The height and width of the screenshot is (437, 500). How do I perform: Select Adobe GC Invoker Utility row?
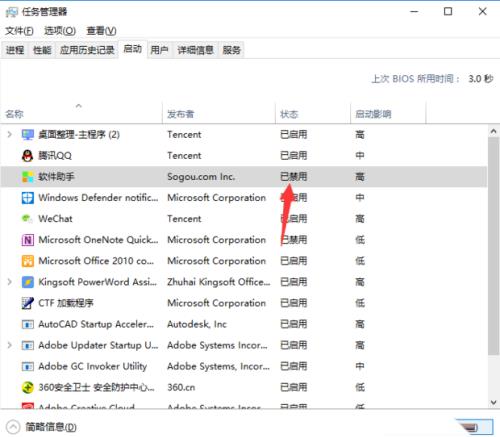[244, 366]
